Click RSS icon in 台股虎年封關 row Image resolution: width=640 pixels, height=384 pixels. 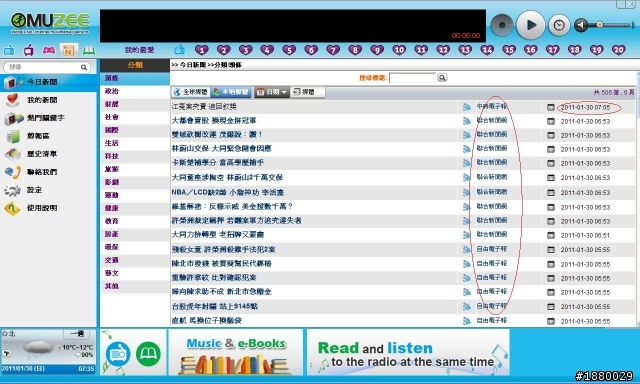467,307
